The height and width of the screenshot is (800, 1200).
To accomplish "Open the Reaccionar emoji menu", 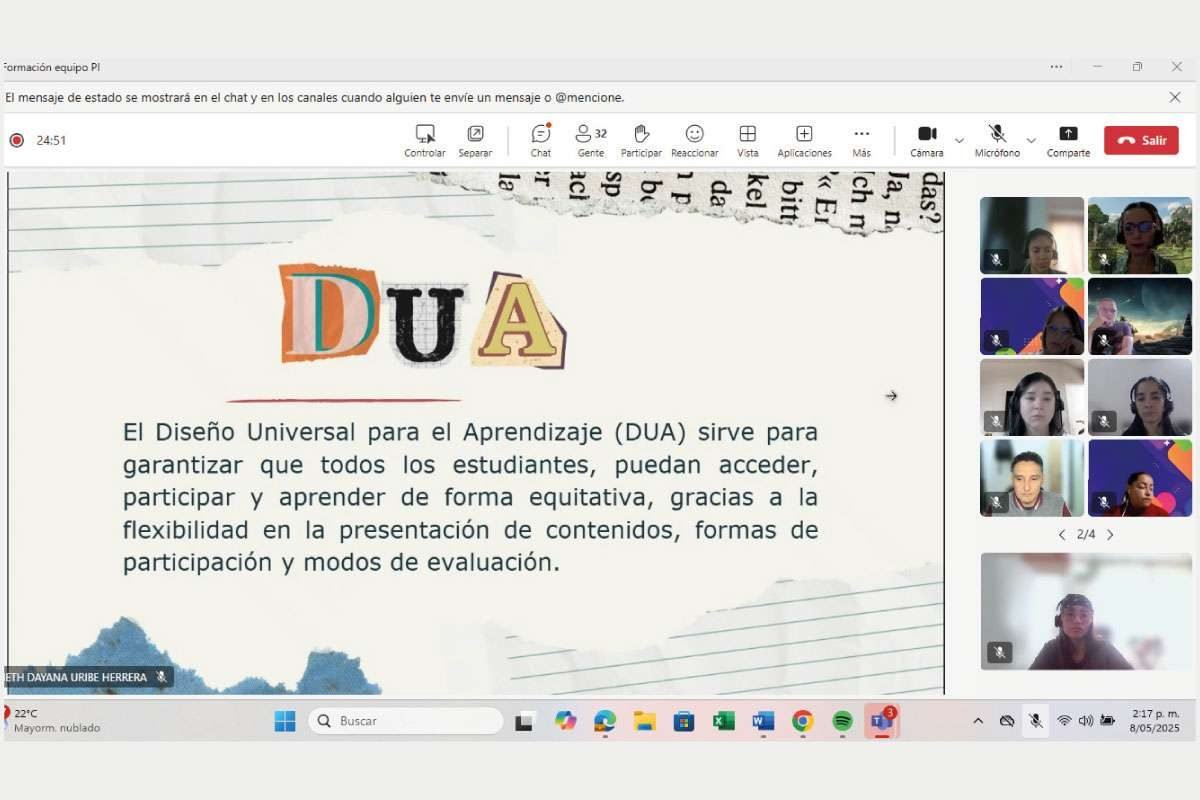I will 694,140.
